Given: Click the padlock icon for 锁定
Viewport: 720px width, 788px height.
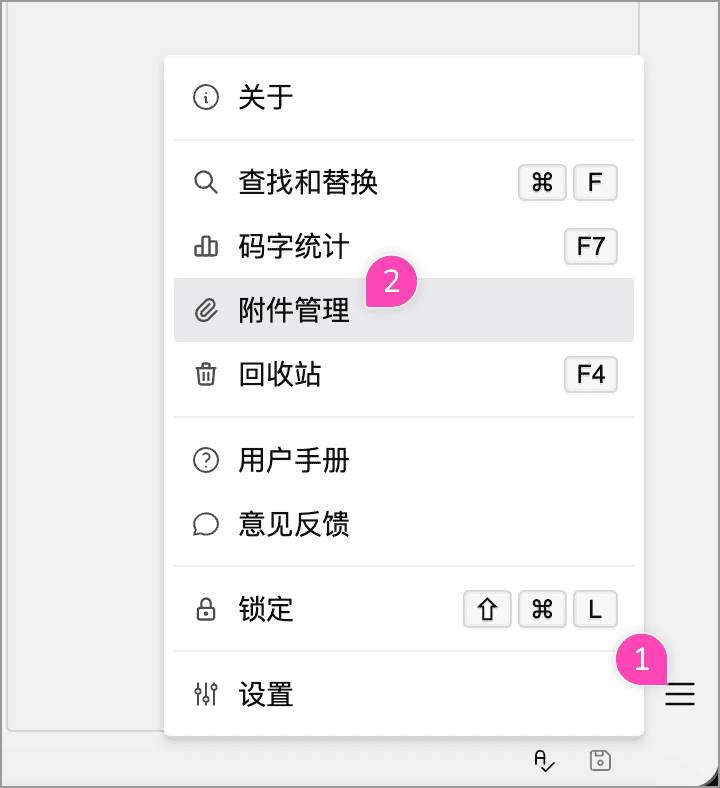Looking at the screenshot, I should pos(205,609).
